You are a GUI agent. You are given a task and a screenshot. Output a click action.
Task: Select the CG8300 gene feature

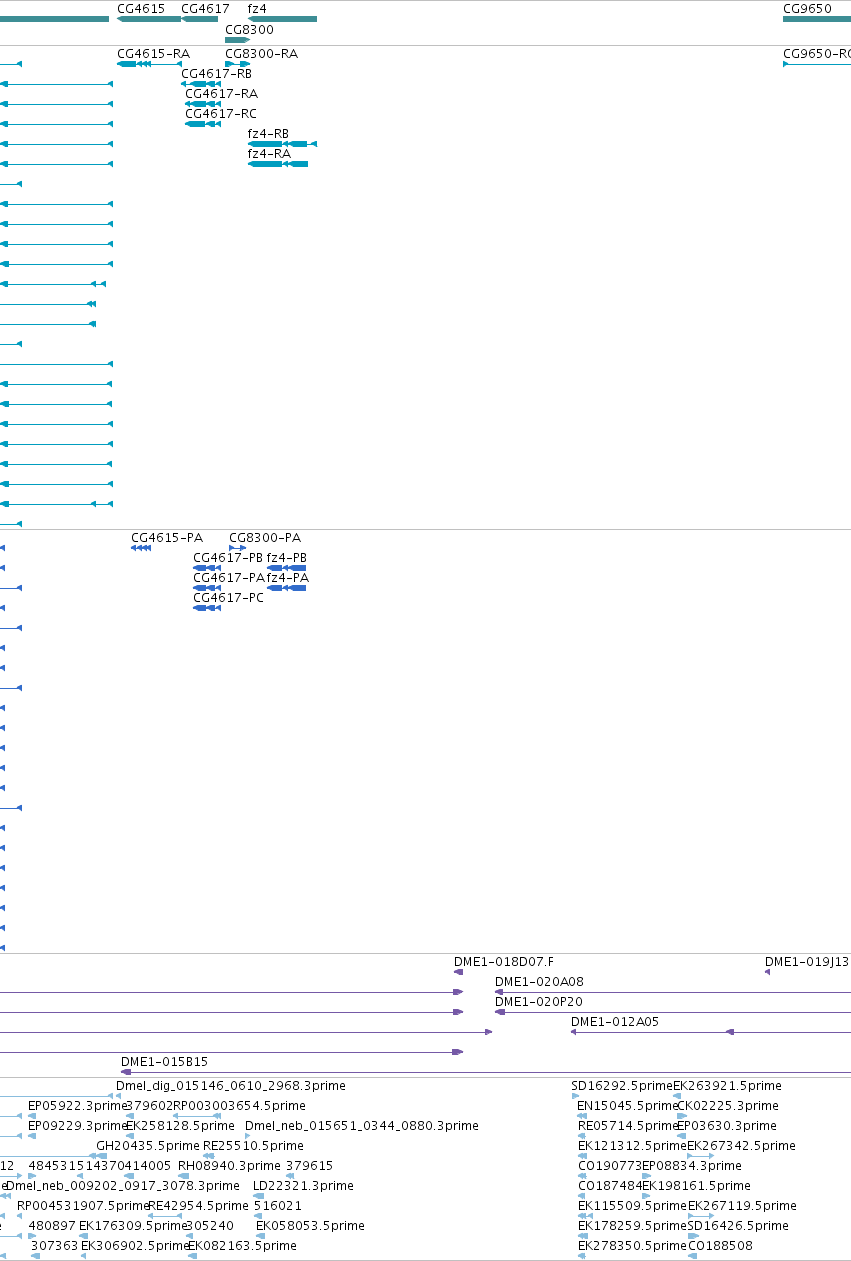tap(237, 40)
